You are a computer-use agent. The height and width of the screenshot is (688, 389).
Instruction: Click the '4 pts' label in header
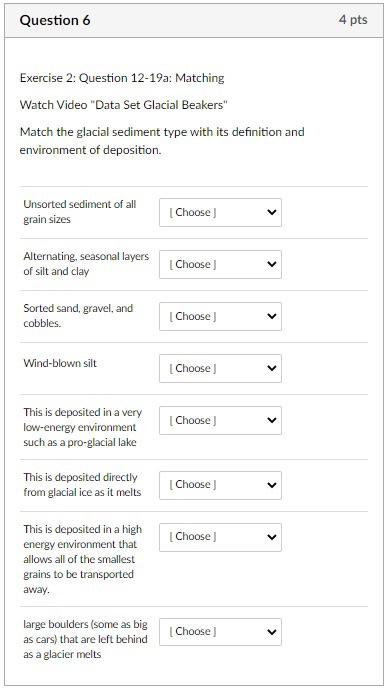[353, 20]
